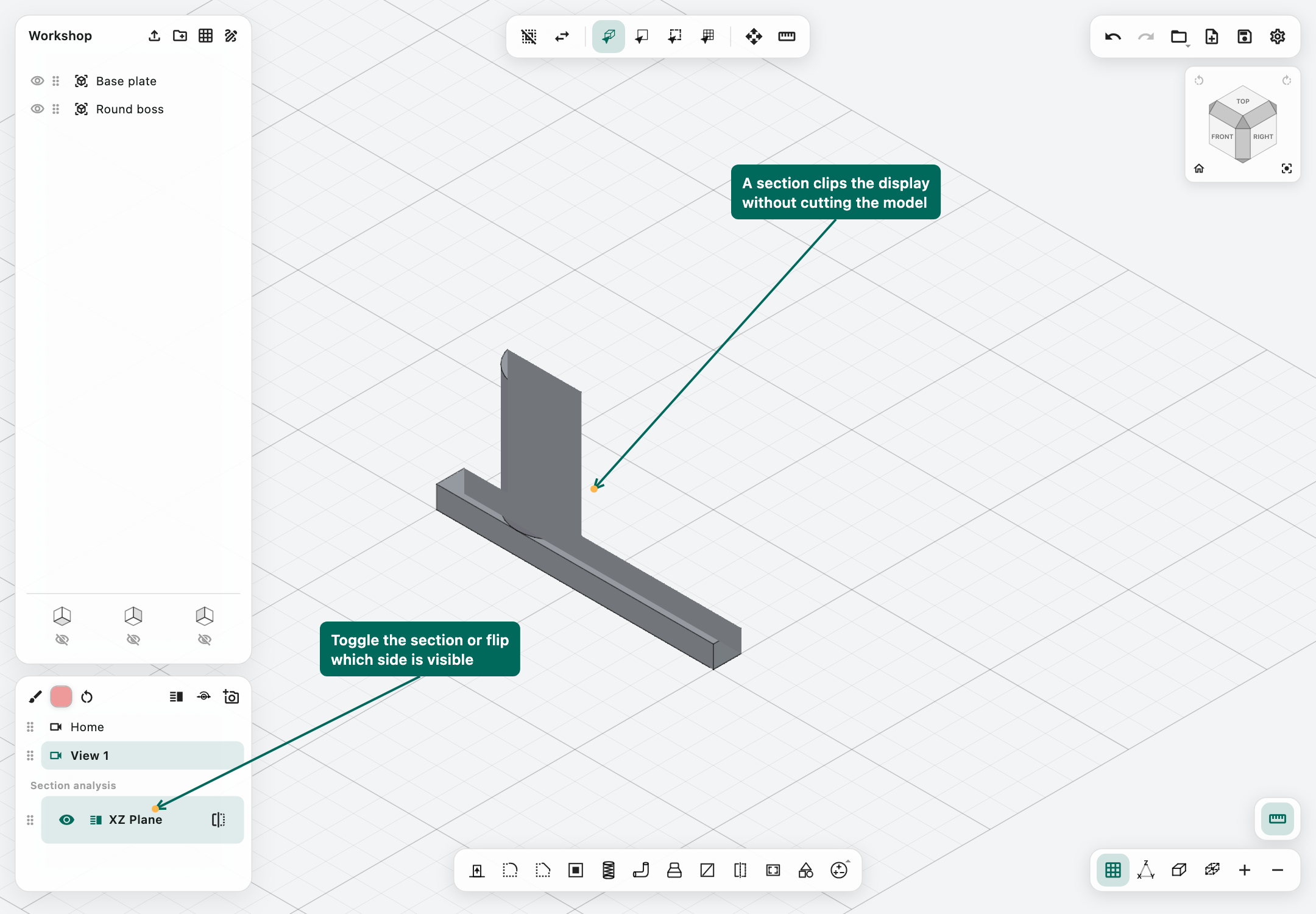The image size is (1316, 914).
Task: Select the helix coil tool
Action: [609, 870]
